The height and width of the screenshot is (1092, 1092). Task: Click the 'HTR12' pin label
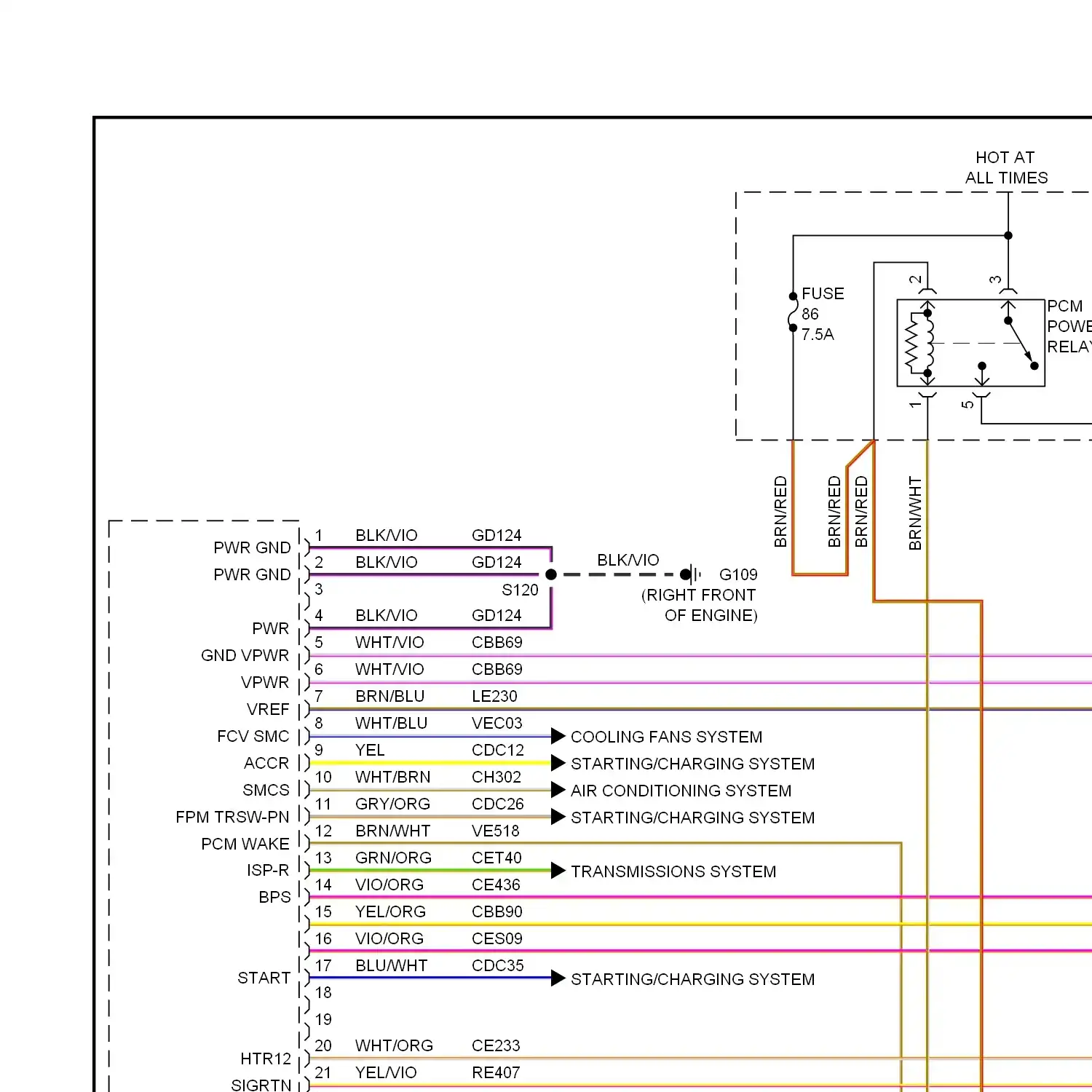(x=266, y=1059)
